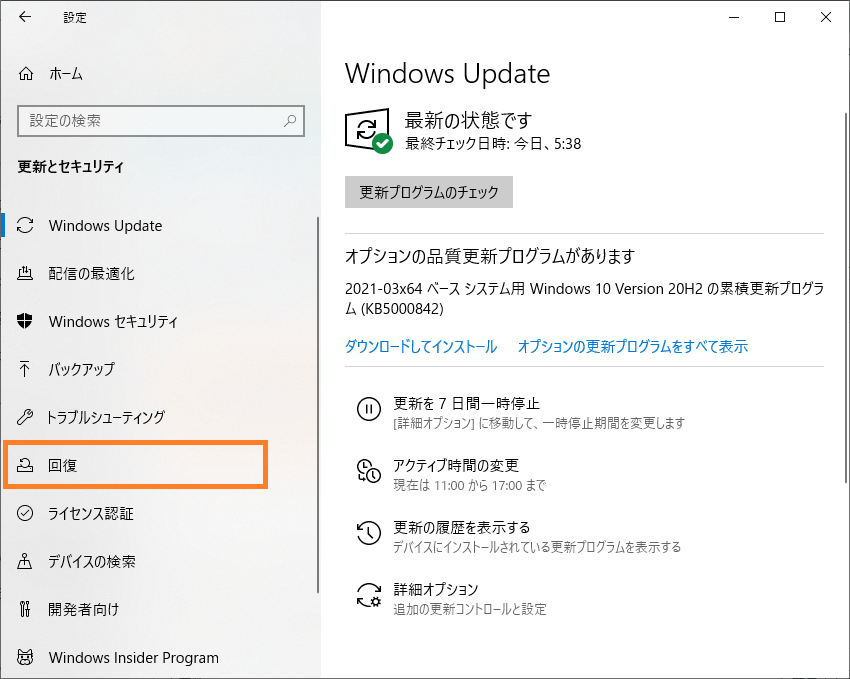The height and width of the screenshot is (679, 850).
Task: Click the gear-arrows icon for 詳細オプション
Action: click(x=369, y=594)
